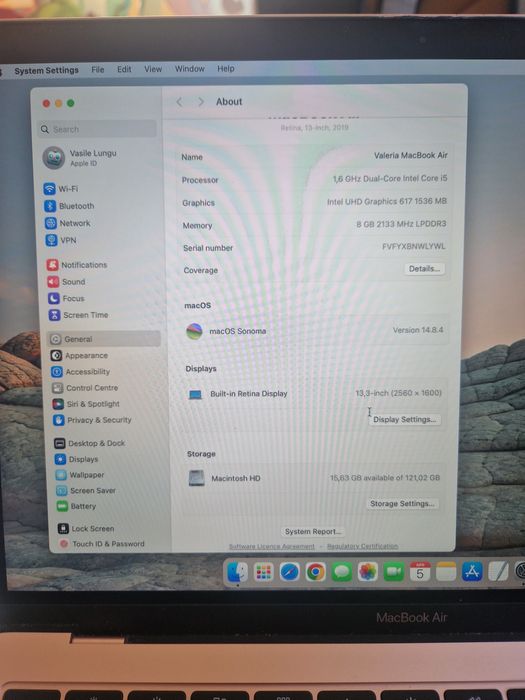Image resolution: width=525 pixels, height=700 pixels.
Task: Go back with the left chevron
Action: pos(179,102)
